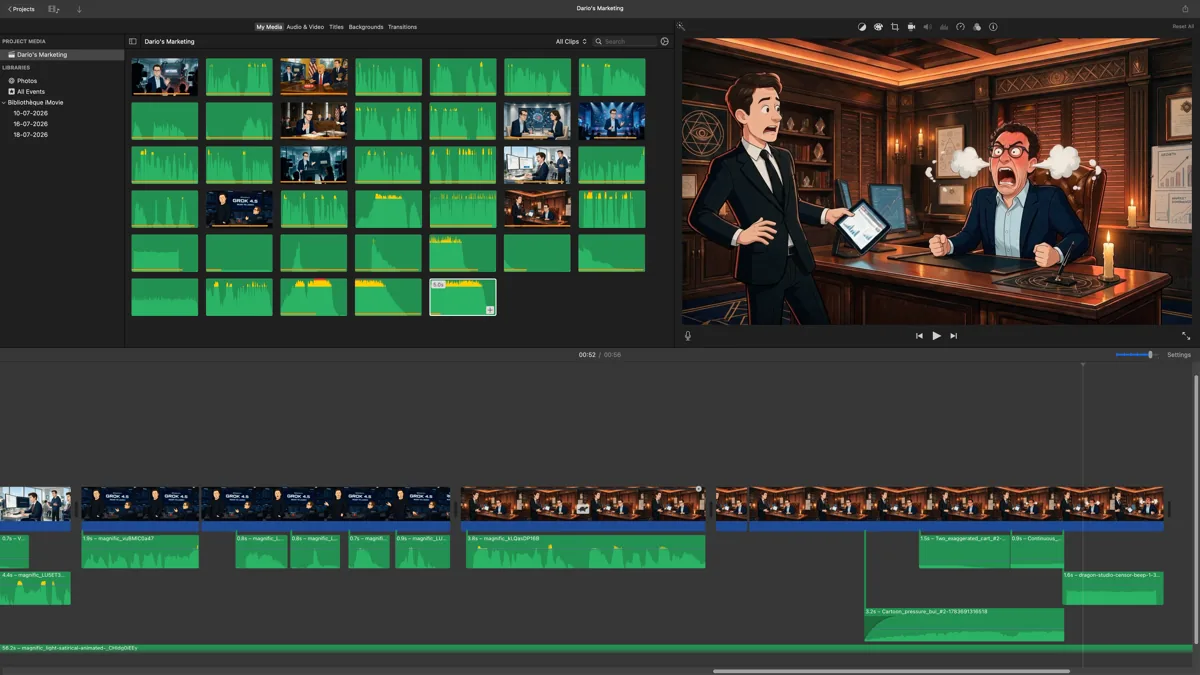
Task: Select the 'Continuous_' audio clip in timeline
Action: click(x=1037, y=551)
